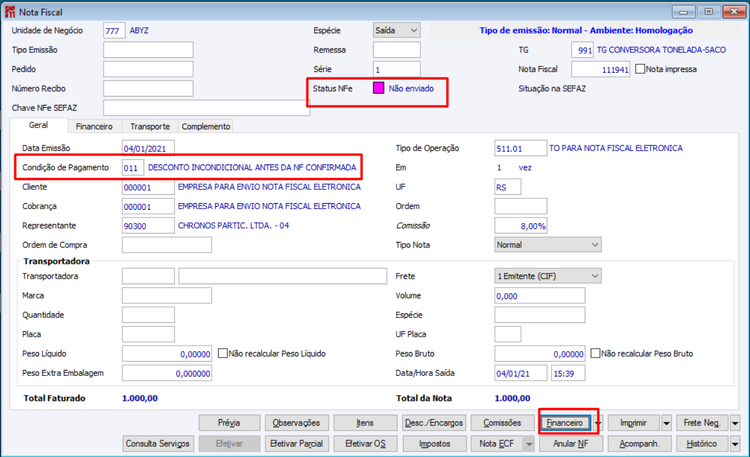Click the Nota Fiscal number field 111941
Viewport: 750px width, 457px height.
point(601,69)
